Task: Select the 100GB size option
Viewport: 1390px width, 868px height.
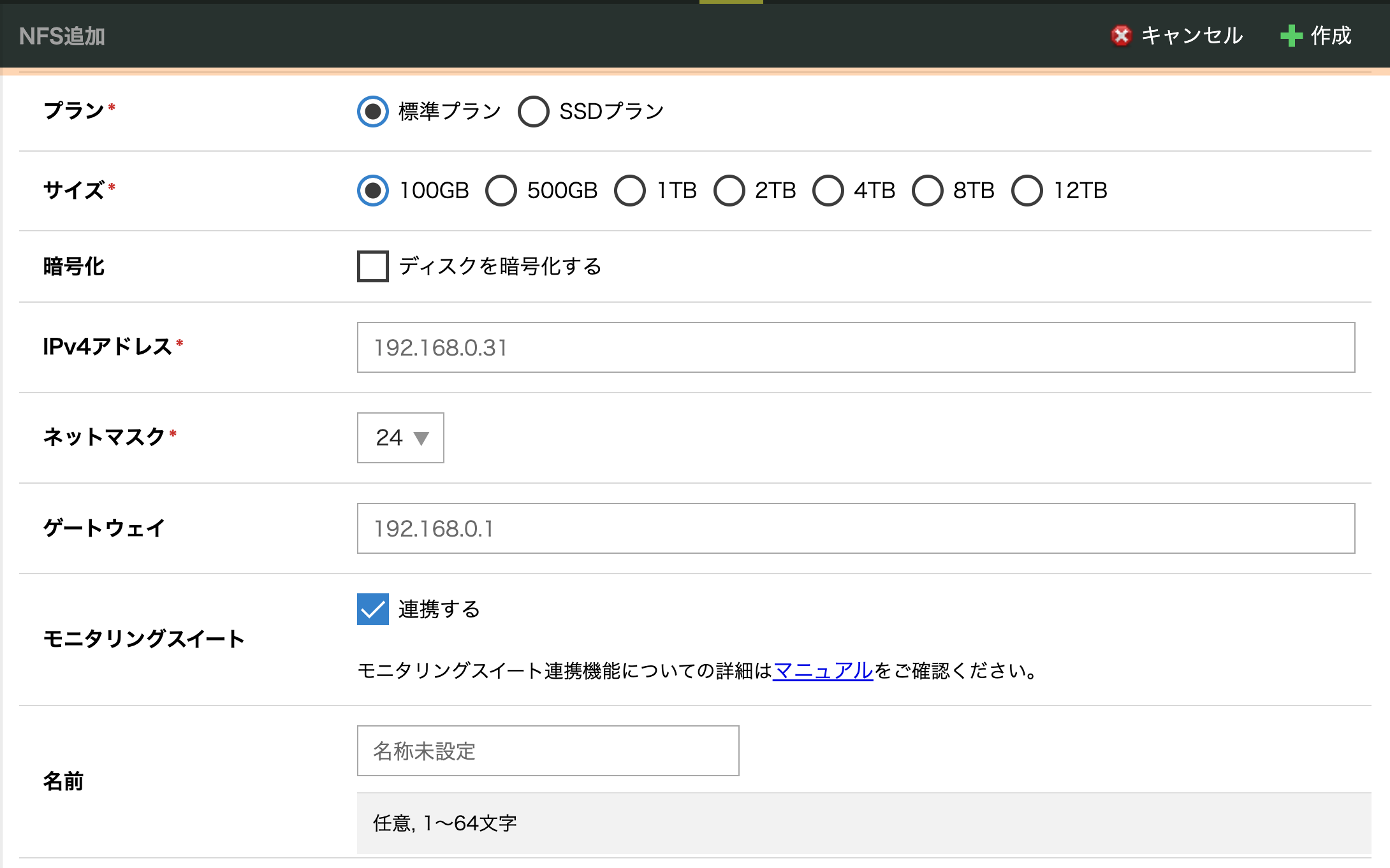Action: click(x=373, y=191)
